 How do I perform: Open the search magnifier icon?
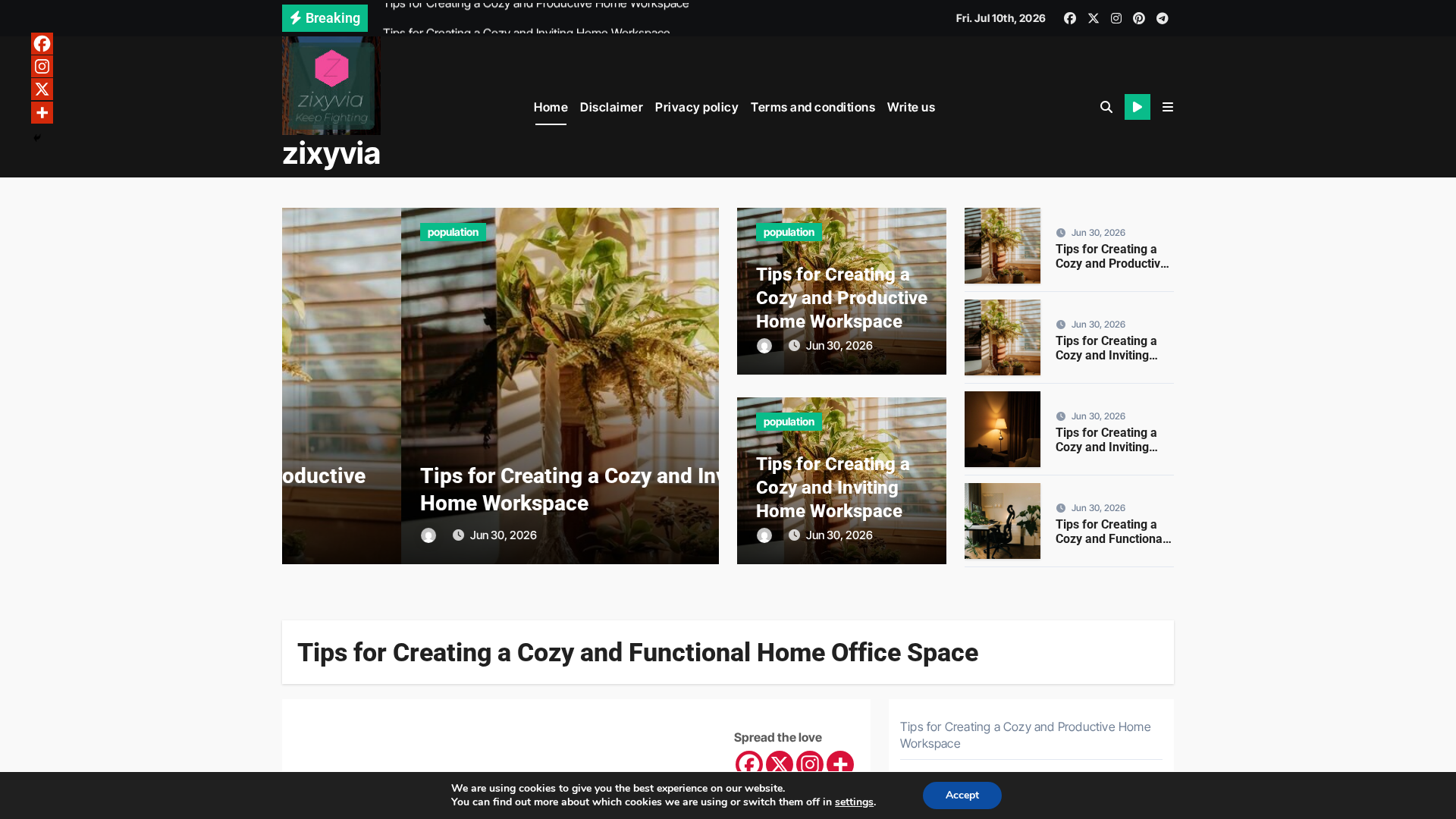pos(1106,107)
